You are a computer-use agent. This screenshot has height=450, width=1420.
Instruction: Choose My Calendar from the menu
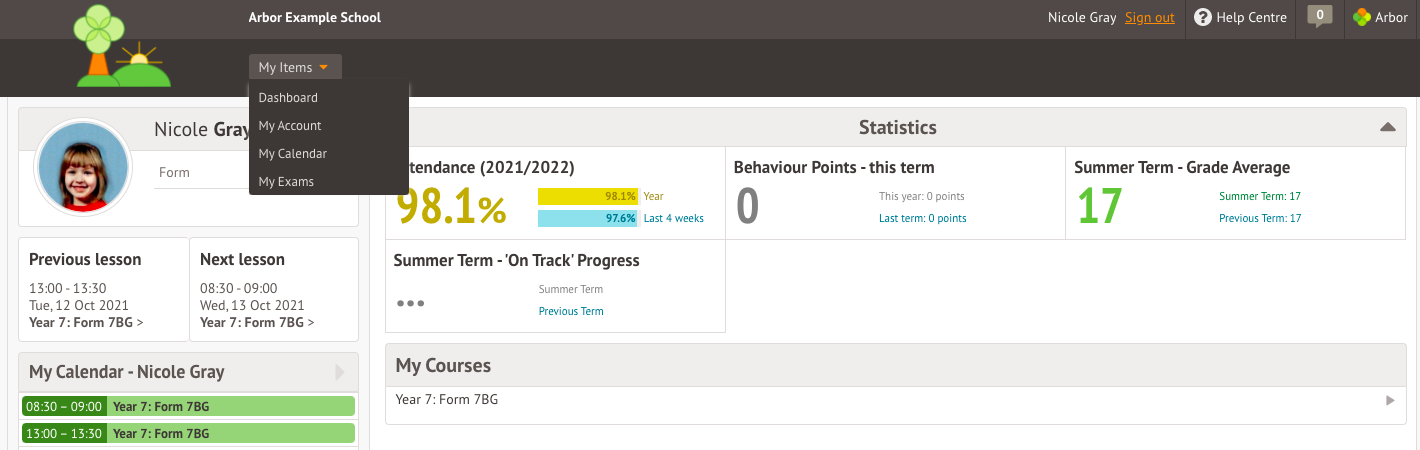(x=293, y=154)
